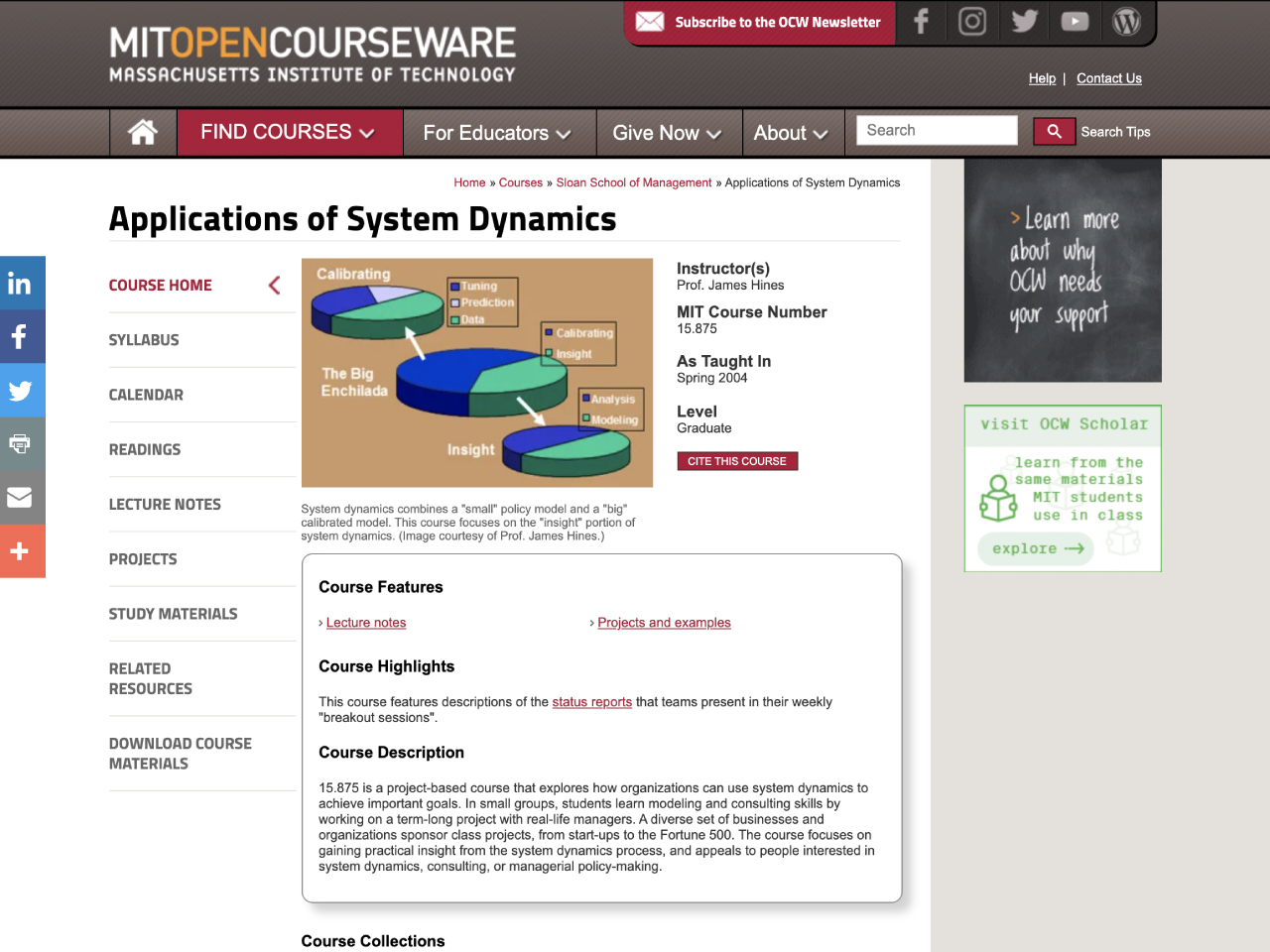The width and height of the screenshot is (1270, 952).
Task: Click the newsletter envelope icon
Action: point(650,22)
